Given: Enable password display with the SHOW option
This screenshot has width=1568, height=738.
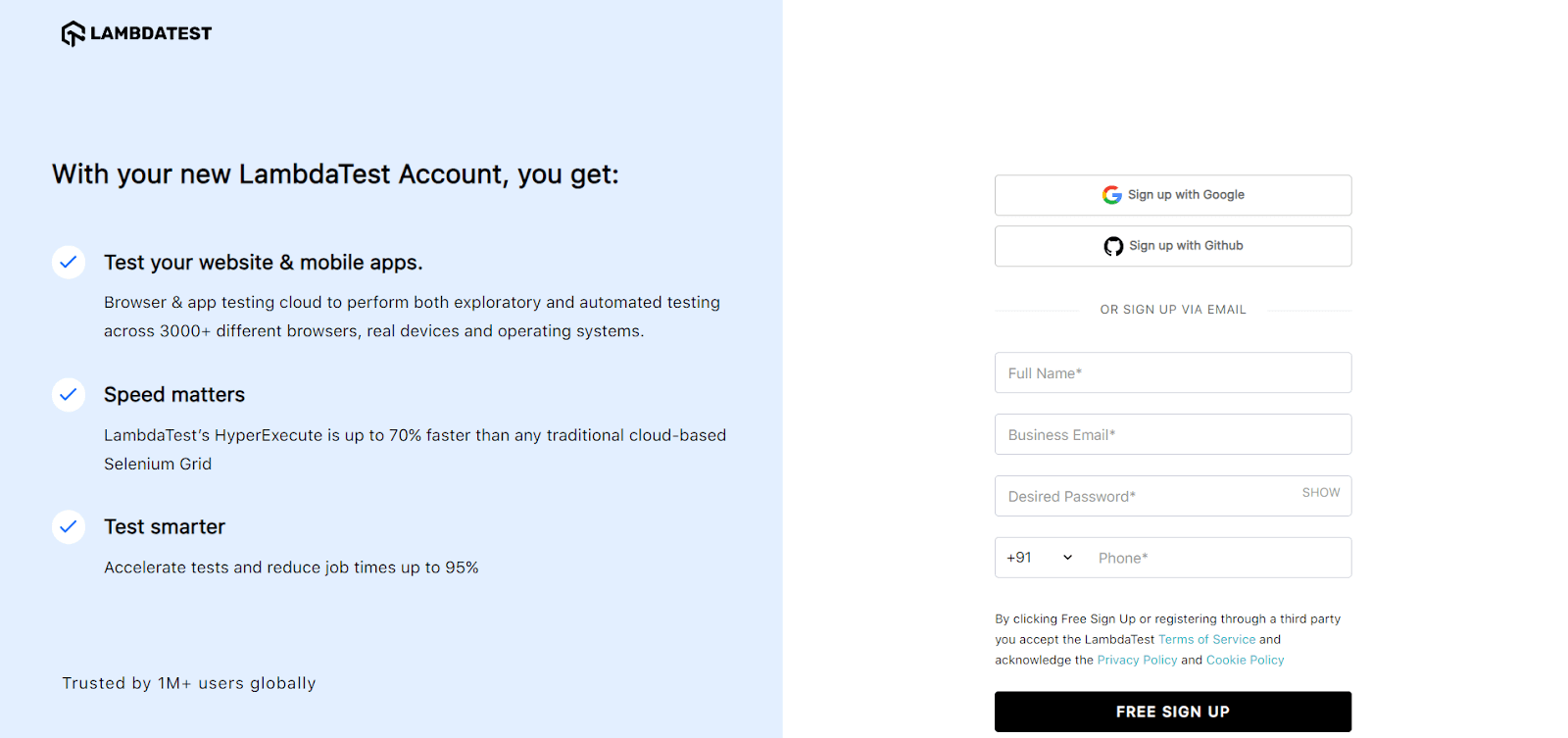Looking at the screenshot, I should pyautogui.click(x=1319, y=492).
